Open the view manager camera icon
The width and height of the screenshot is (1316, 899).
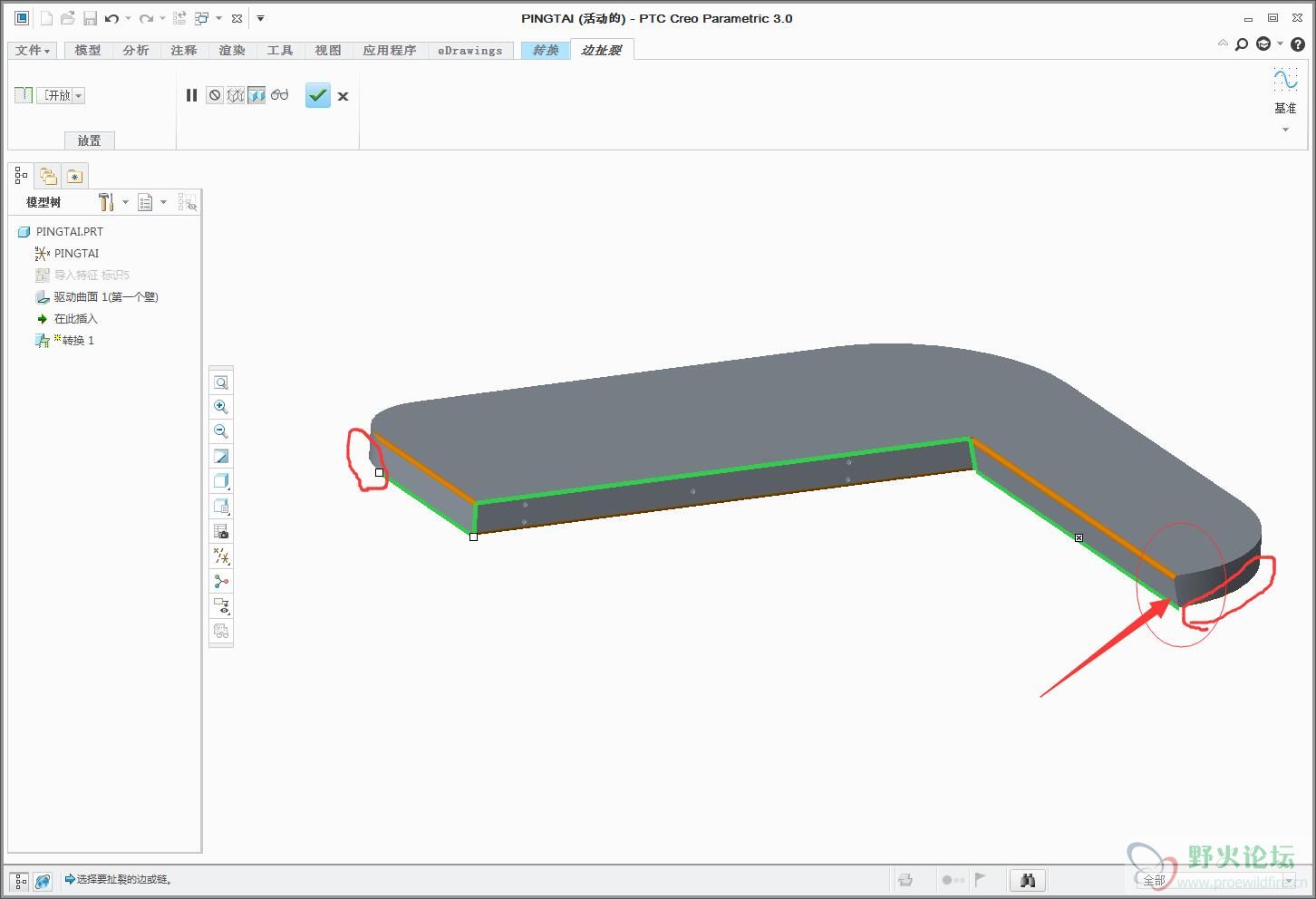221,531
